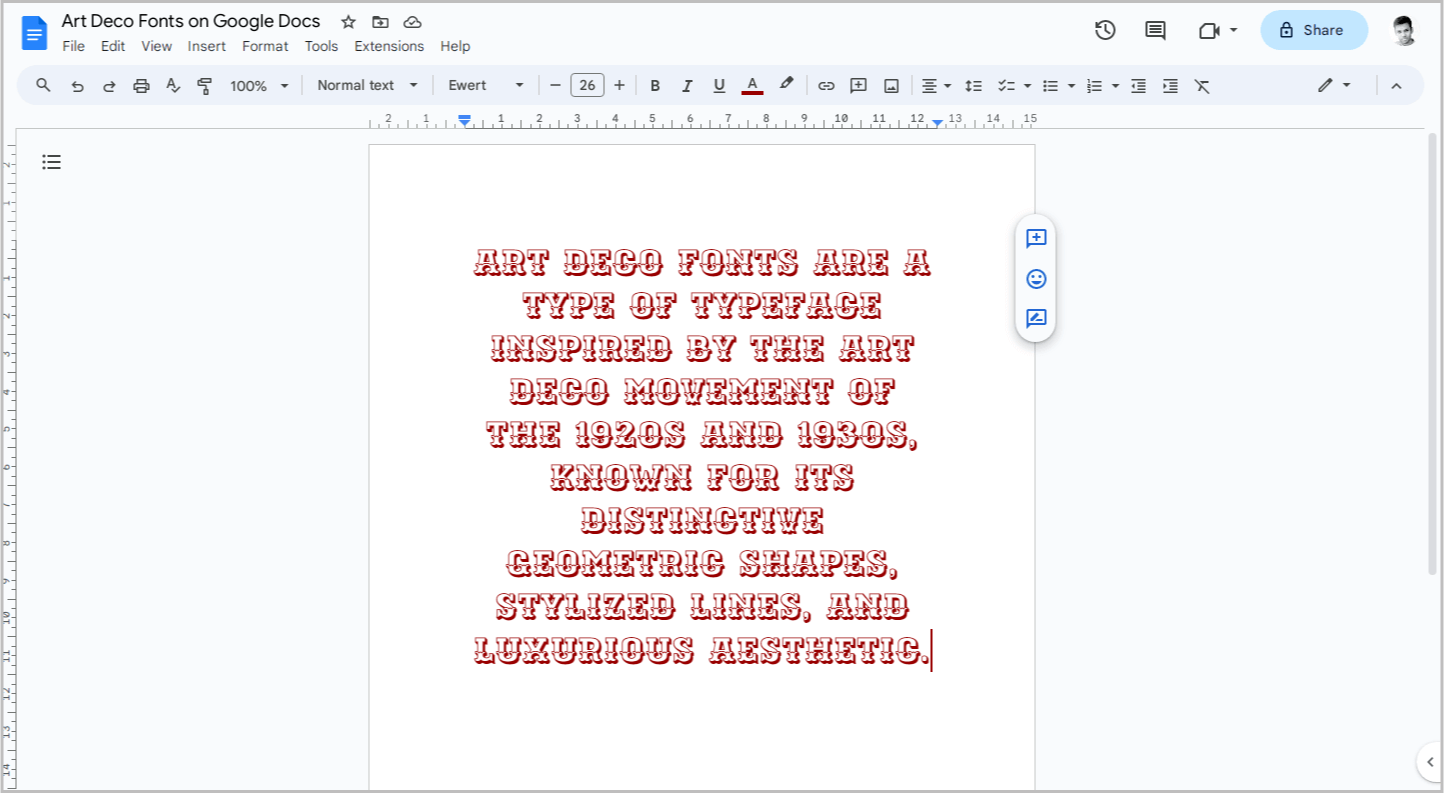1444x793 pixels.
Task: Open the paragraph styles dropdown
Action: [x=366, y=85]
